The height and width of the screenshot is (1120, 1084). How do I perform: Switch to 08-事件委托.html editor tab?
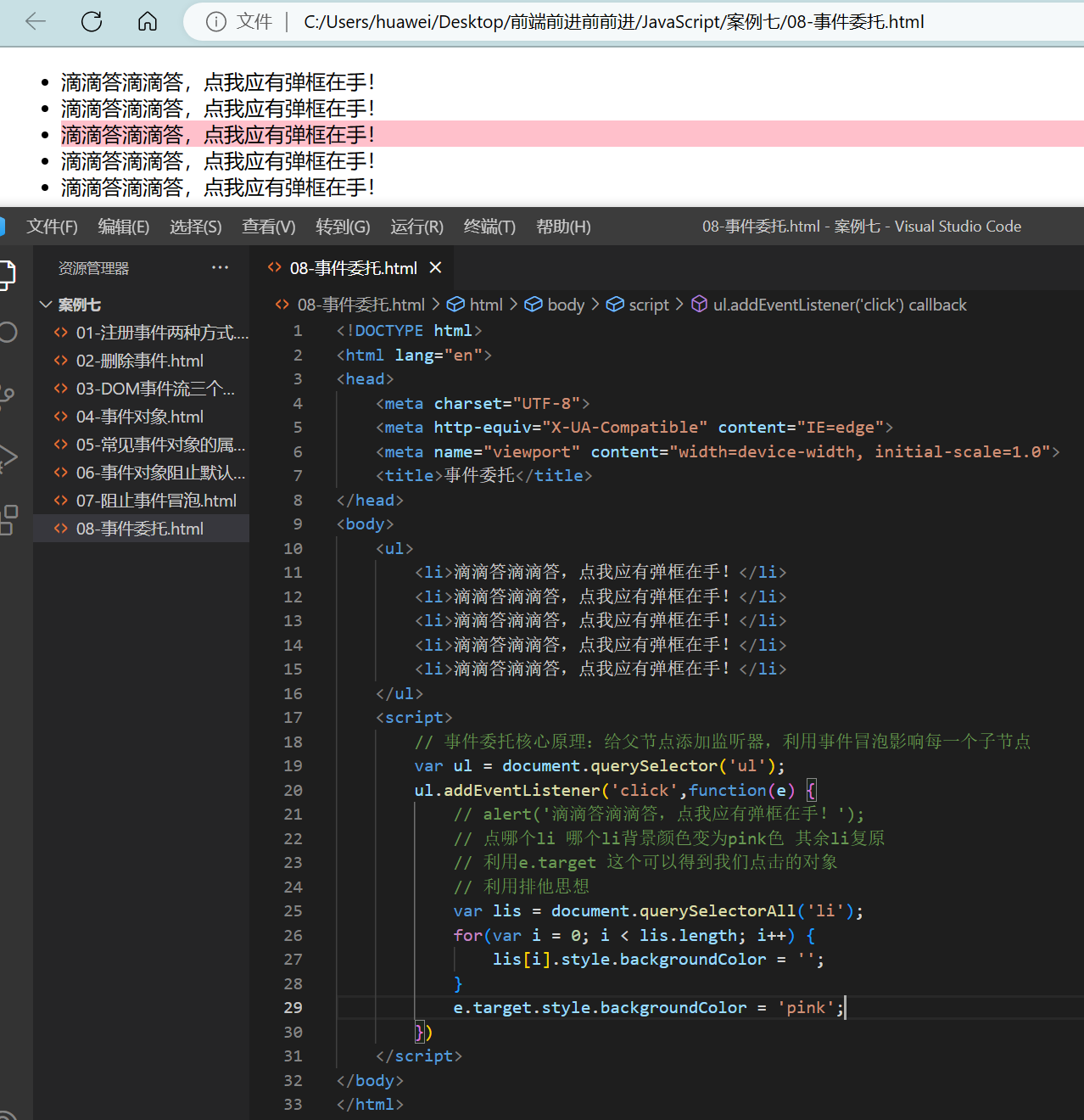353,268
